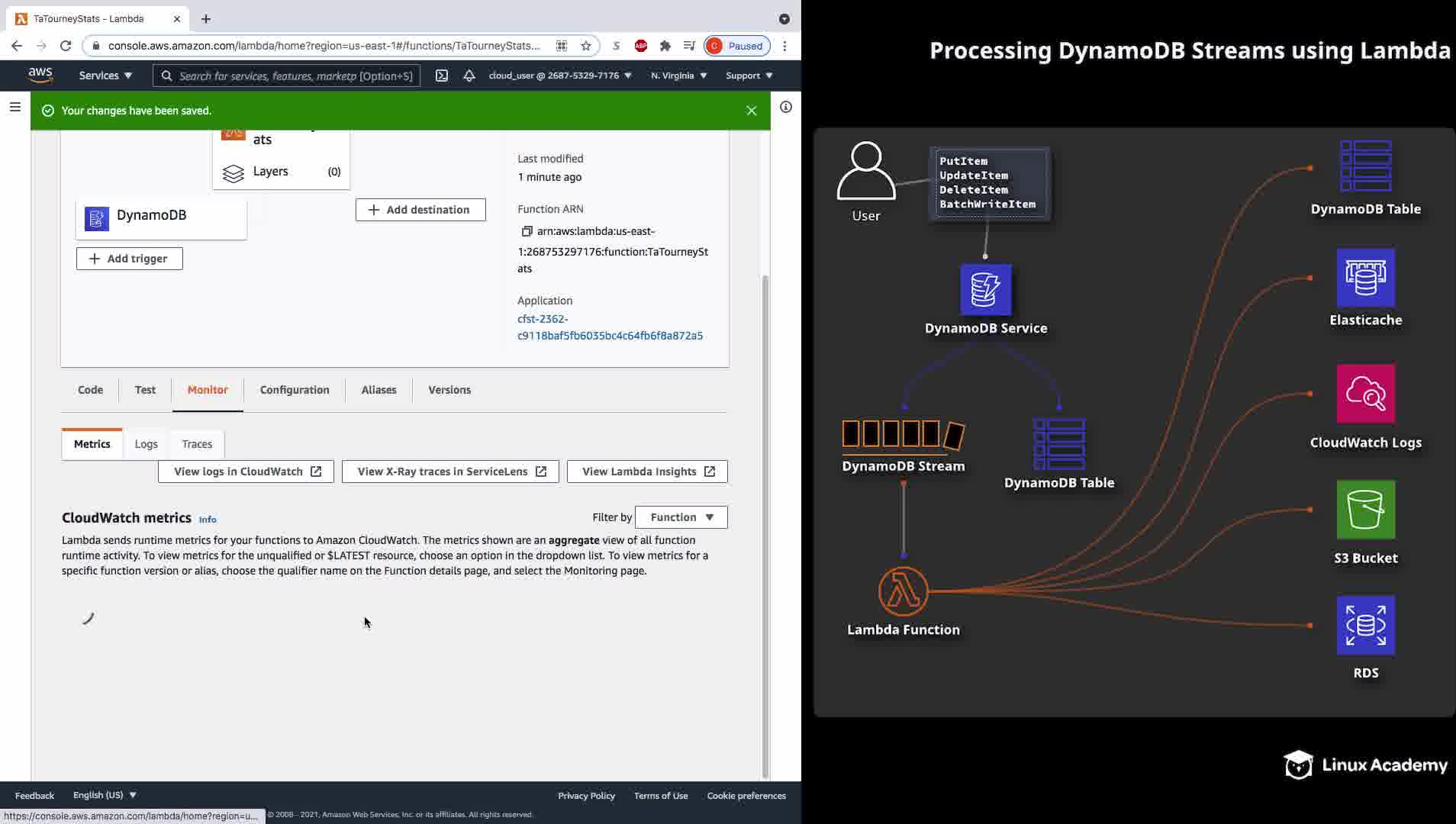Click the Add trigger button
This screenshot has width=1456, height=824.
(129, 259)
